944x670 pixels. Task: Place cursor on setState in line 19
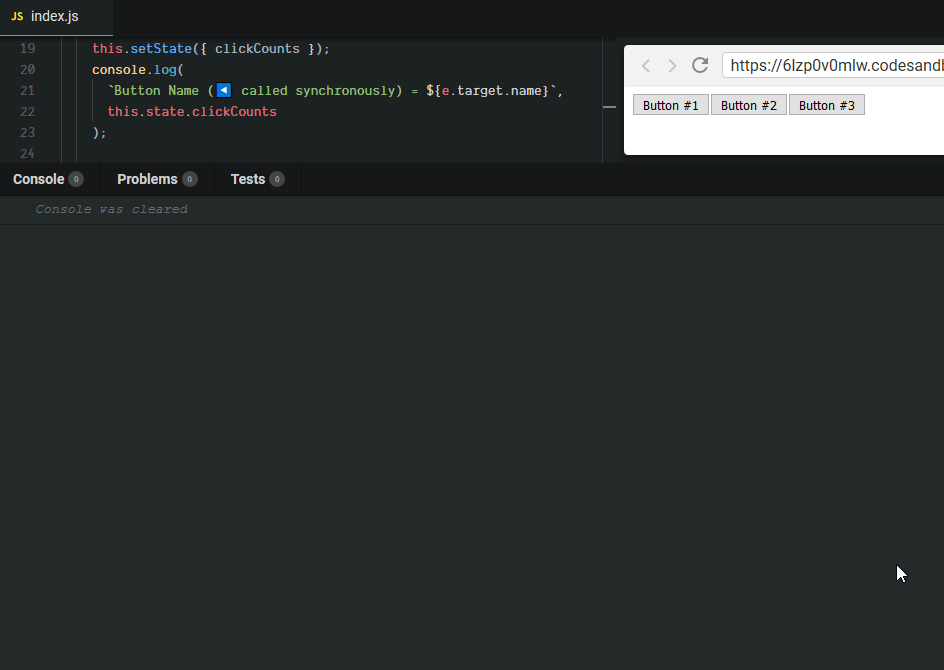pos(160,49)
